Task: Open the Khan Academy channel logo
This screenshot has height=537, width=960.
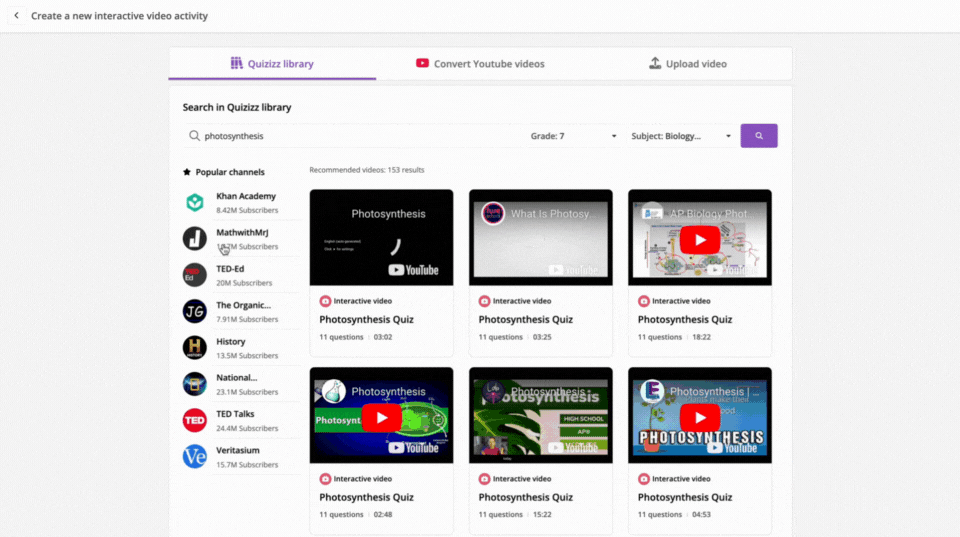Action: pyautogui.click(x=195, y=203)
